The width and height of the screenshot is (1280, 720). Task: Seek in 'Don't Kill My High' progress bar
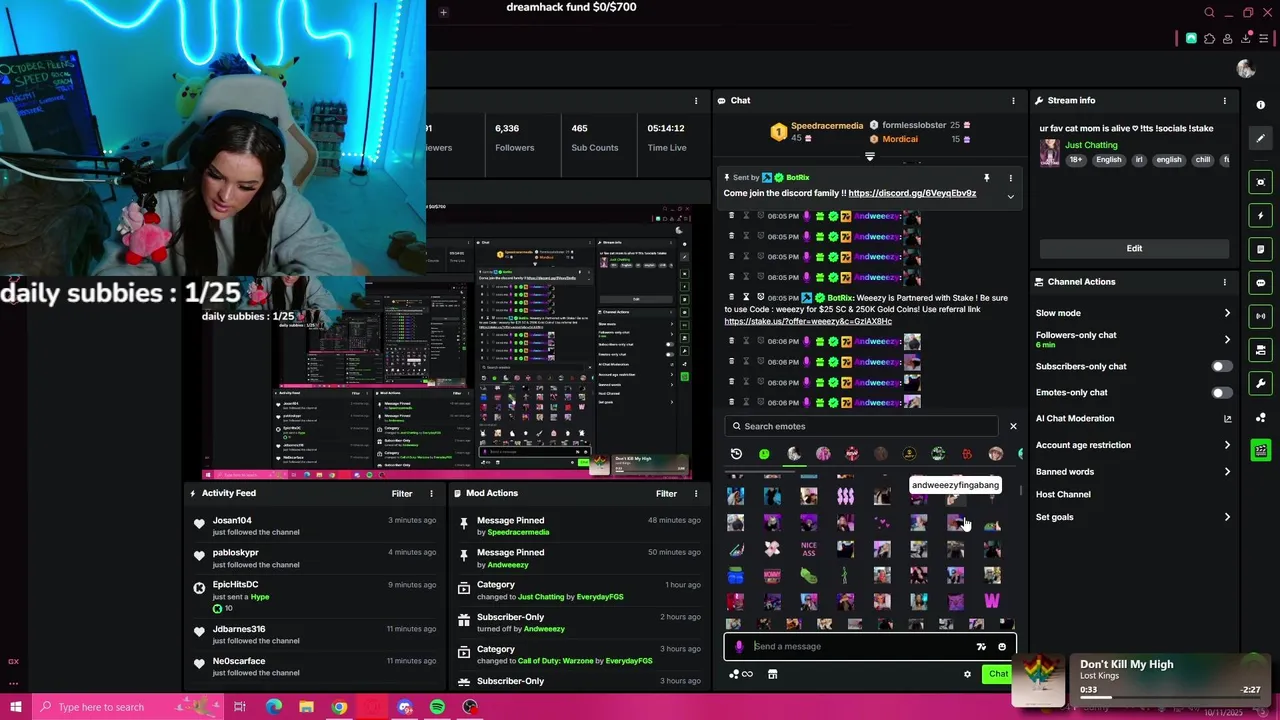[x=1169, y=698]
